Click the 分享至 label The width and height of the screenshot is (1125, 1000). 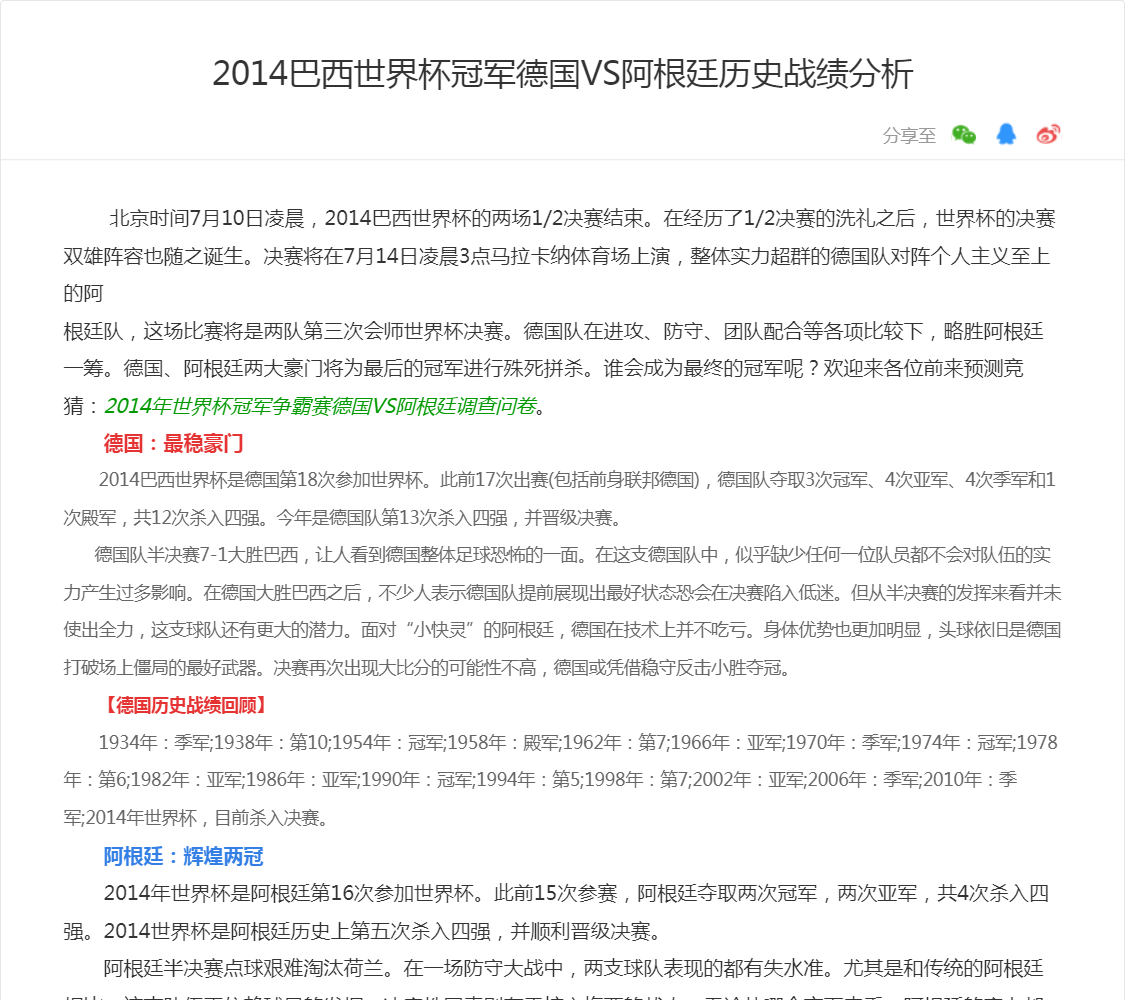tap(909, 136)
